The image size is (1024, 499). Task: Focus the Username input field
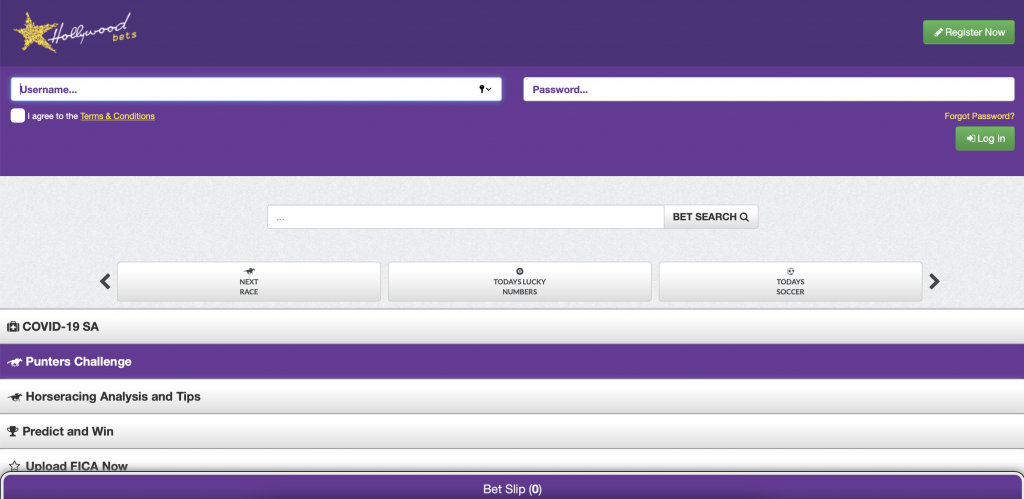click(256, 89)
